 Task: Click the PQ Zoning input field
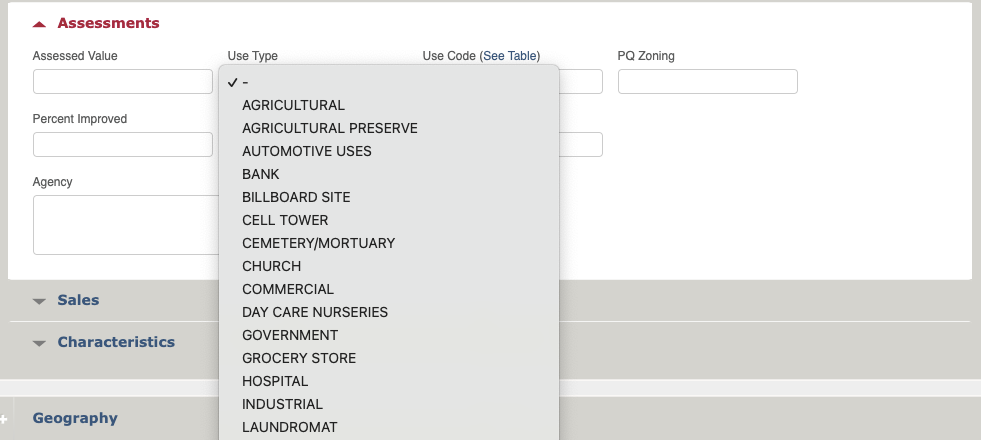(x=708, y=81)
